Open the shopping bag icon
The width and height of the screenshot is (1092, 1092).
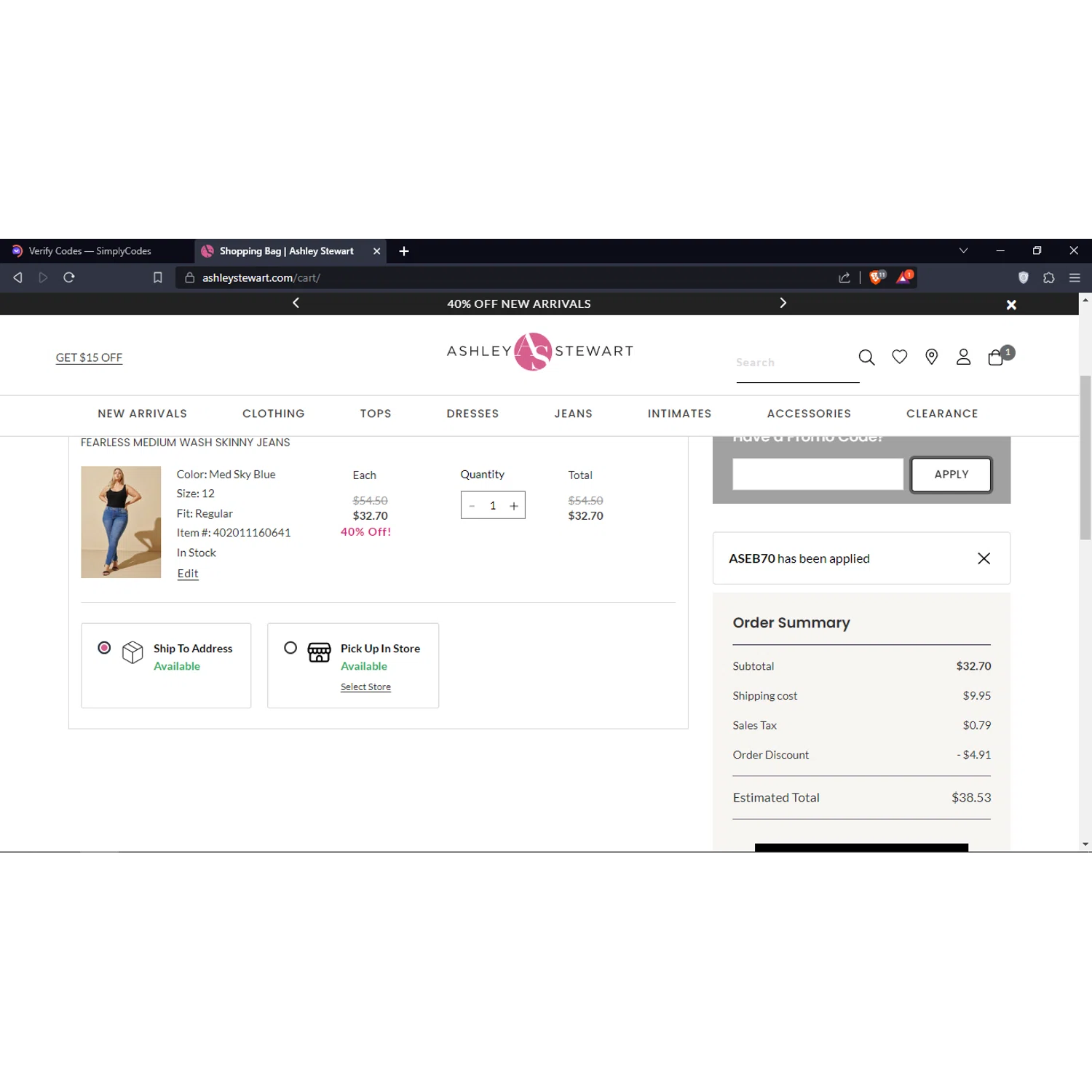[996, 357]
